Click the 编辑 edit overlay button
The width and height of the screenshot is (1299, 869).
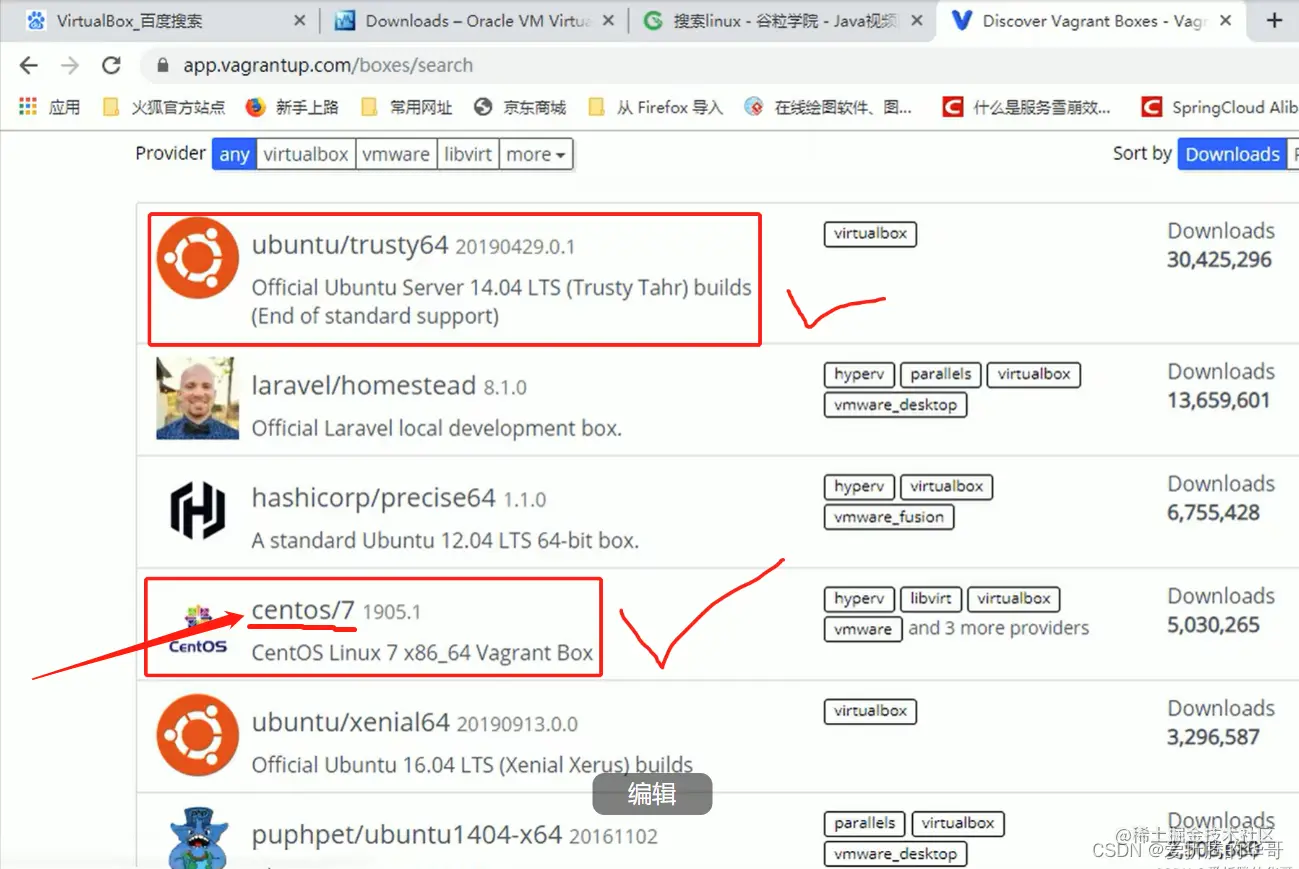click(x=652, y=794)
